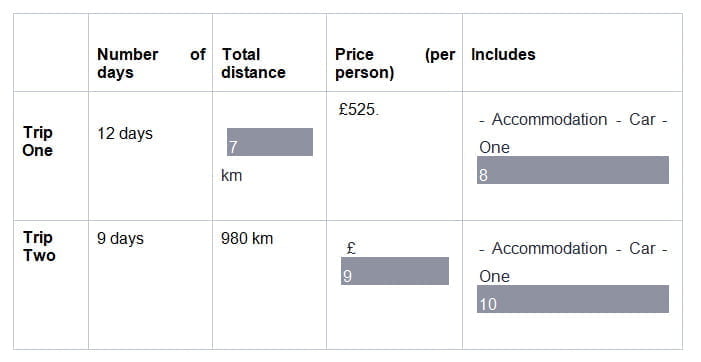Select answer blank 8 under Trip One includes

pyautogui.click(x=573, y=170)
